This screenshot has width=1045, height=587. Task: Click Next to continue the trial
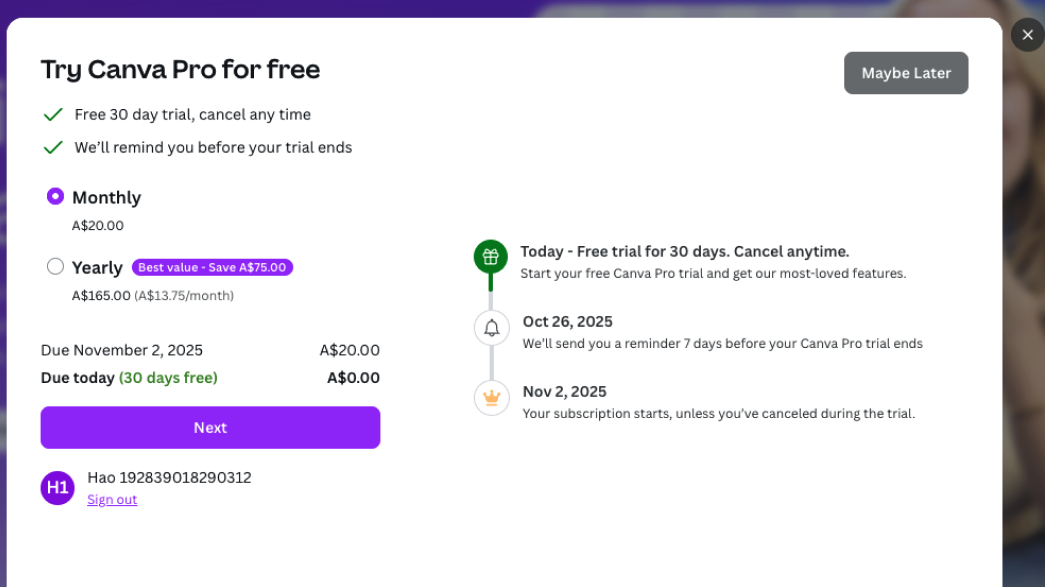point(210,427)
